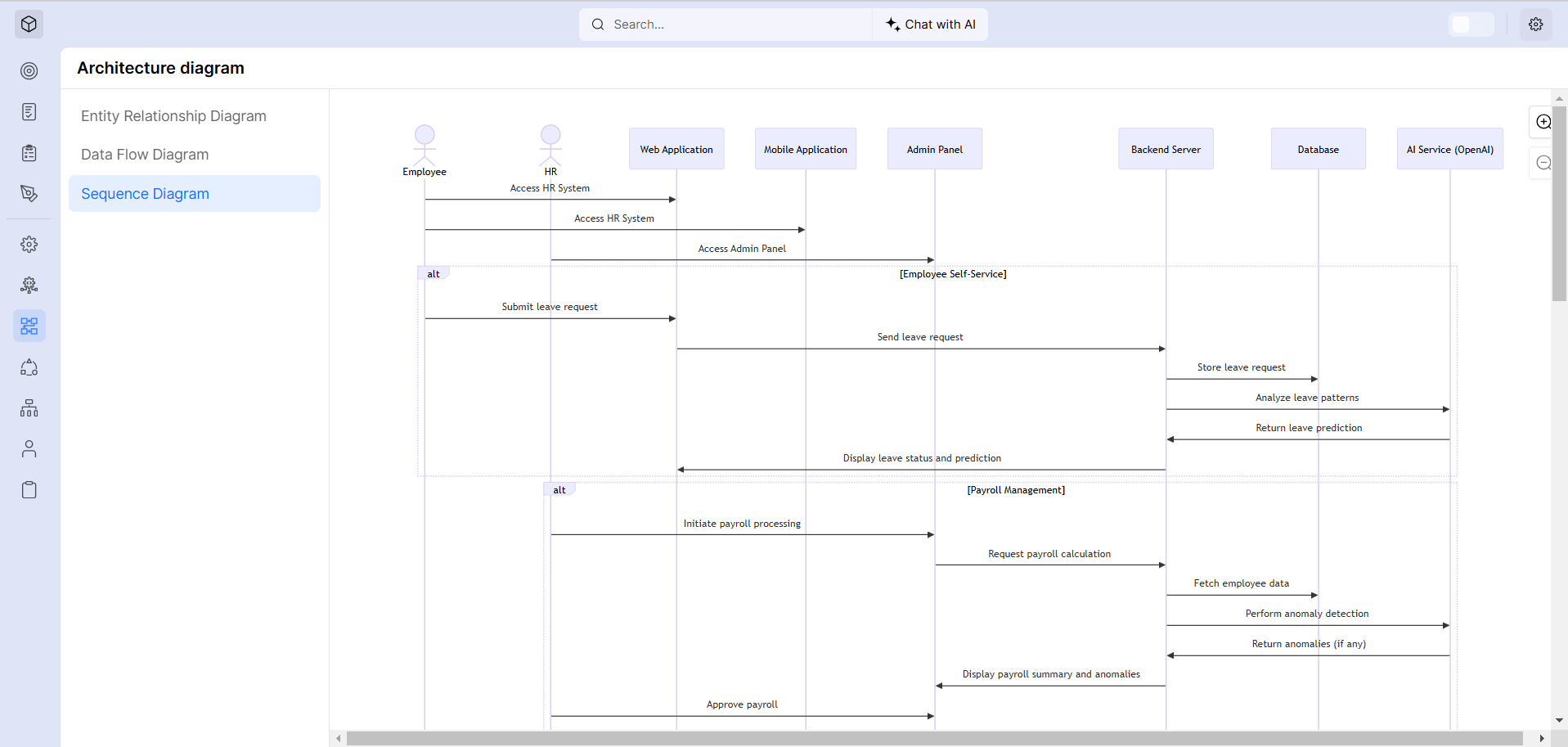
Task: Click 'Display payroll summary and anomalies' message
Action: click(x=1051, y=674)
